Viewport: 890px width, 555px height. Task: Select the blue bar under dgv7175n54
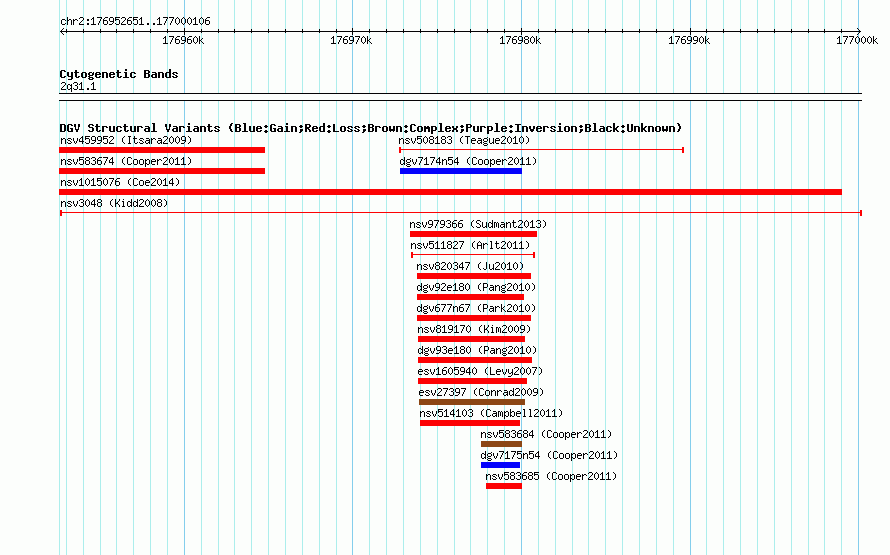[x=500, y=465]
